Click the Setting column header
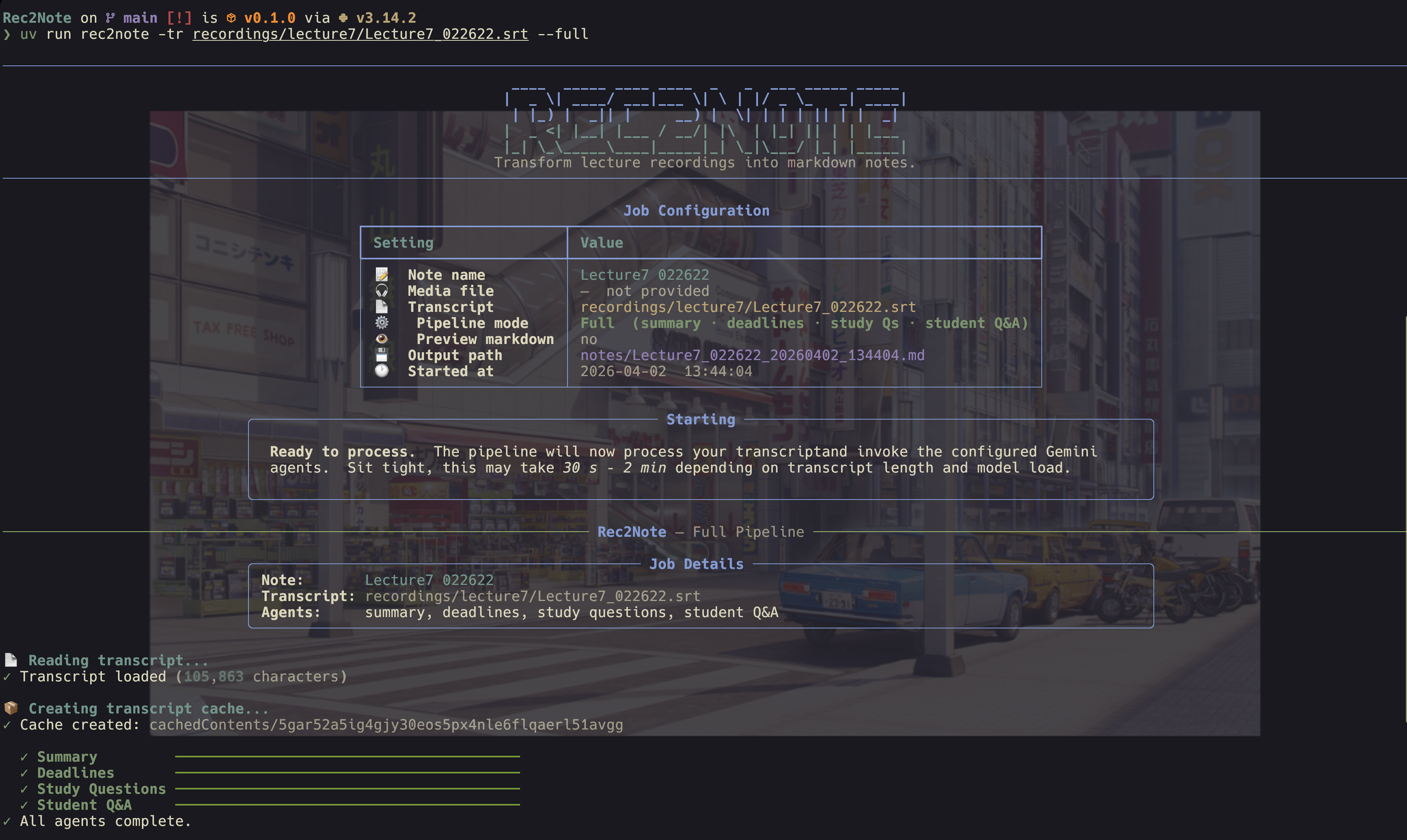1407x840 pixels. pyautogui.click(x=403, y=243)
